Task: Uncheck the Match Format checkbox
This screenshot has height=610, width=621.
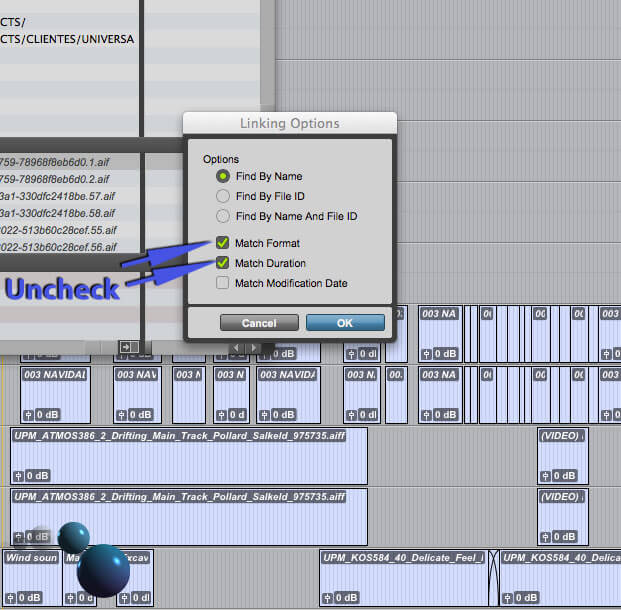Action: pos(222,243)
